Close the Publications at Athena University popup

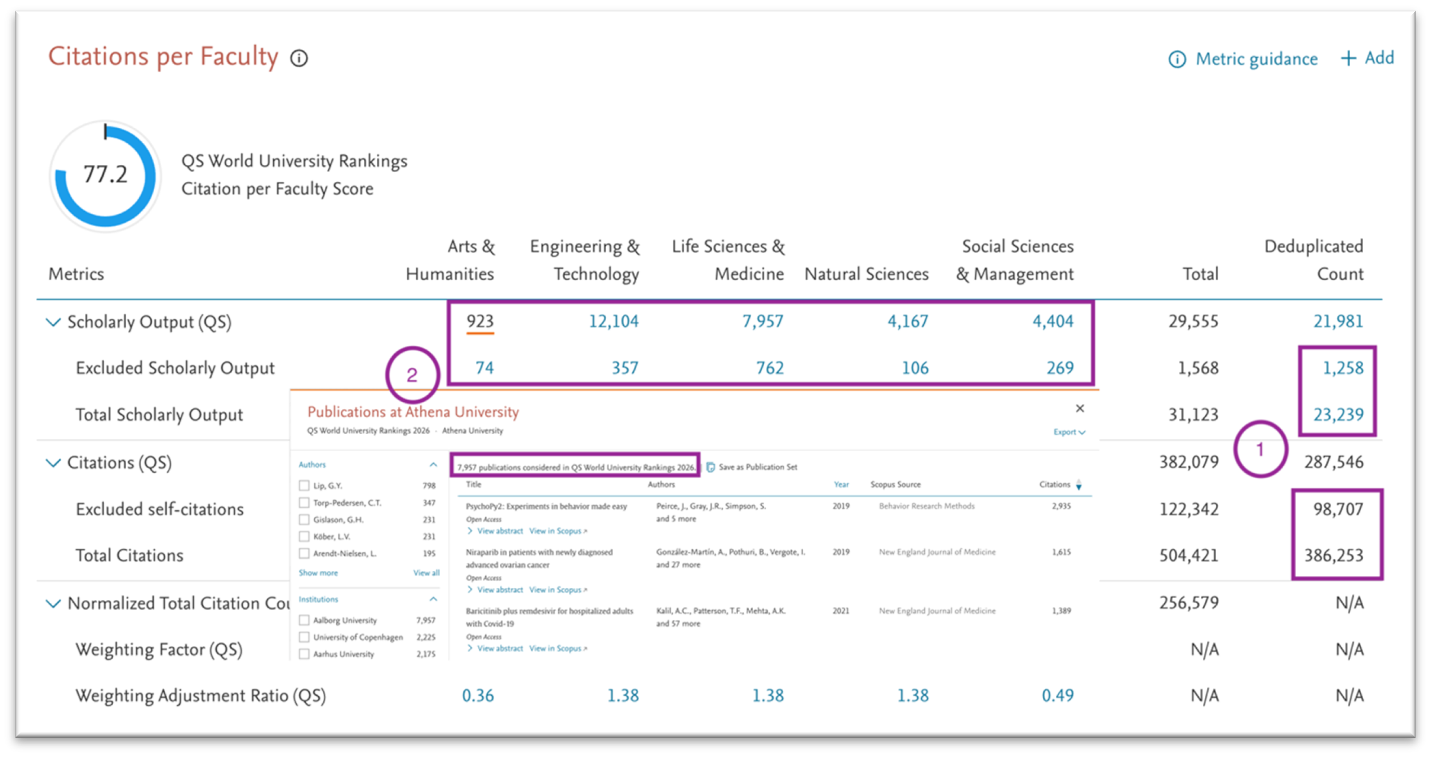click(x=1080, y=408)
